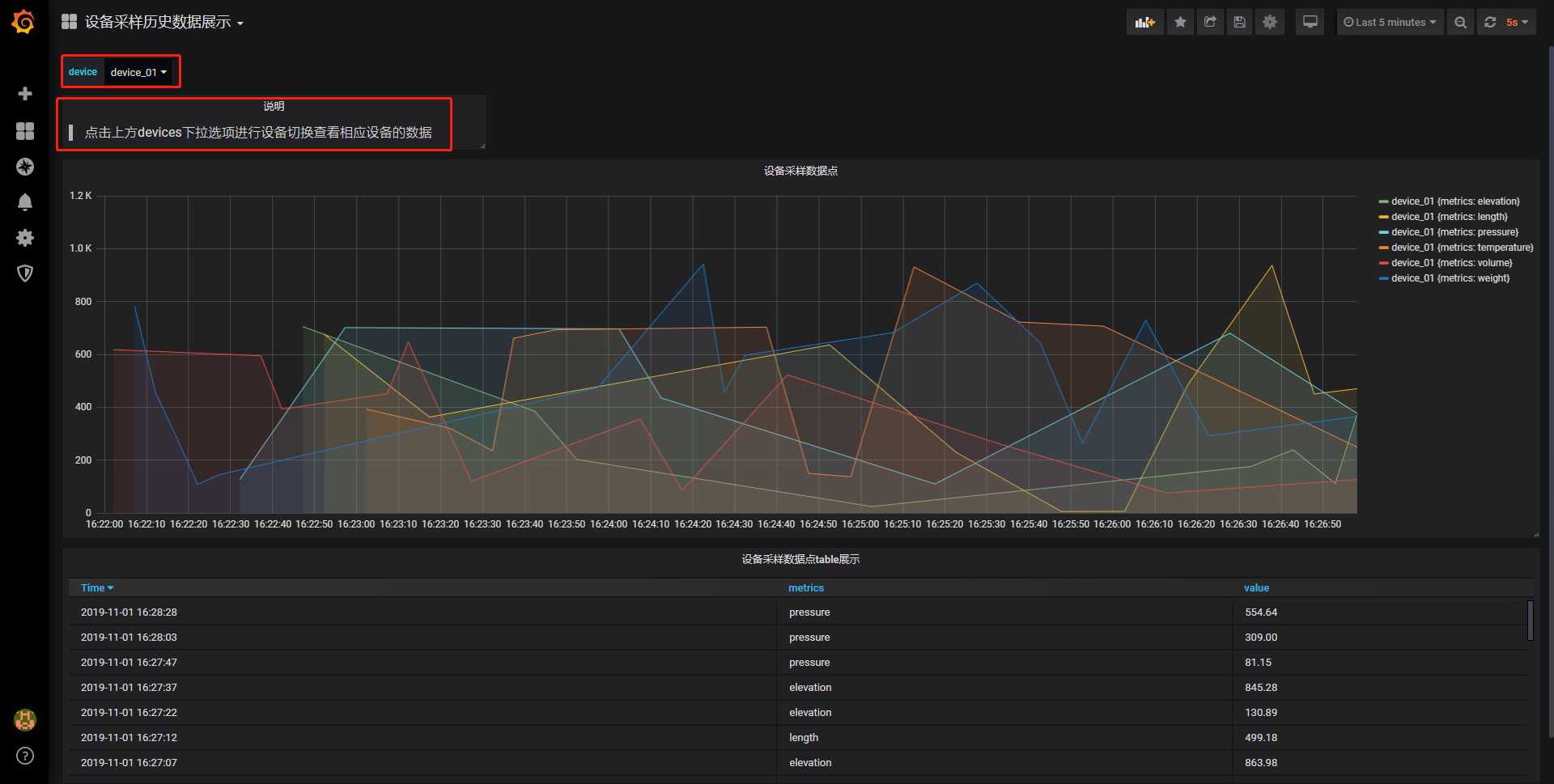Click the length metrics cell
The height and width of the screenshot is (784, 1554).
[x=804, y=738]
